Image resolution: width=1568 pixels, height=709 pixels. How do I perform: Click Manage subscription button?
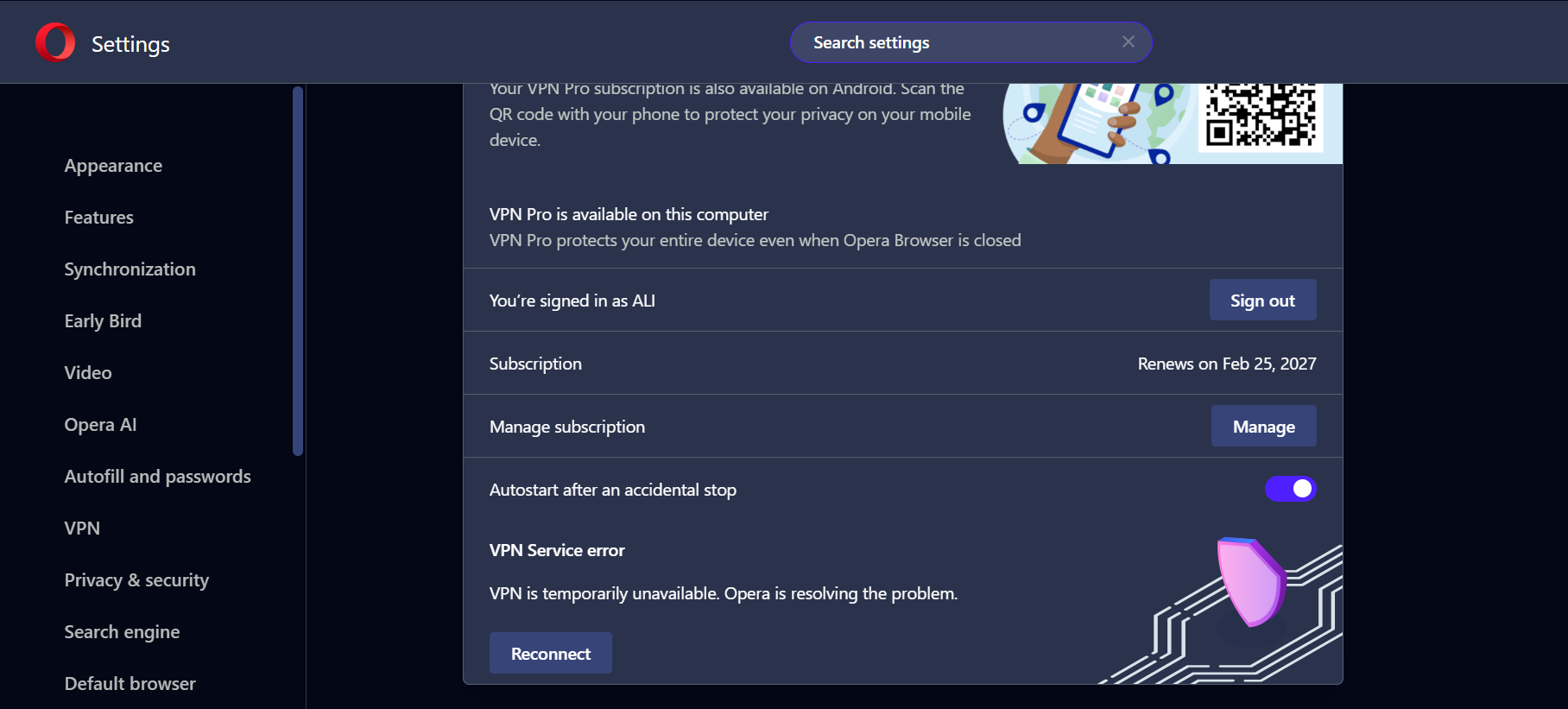1263,426
